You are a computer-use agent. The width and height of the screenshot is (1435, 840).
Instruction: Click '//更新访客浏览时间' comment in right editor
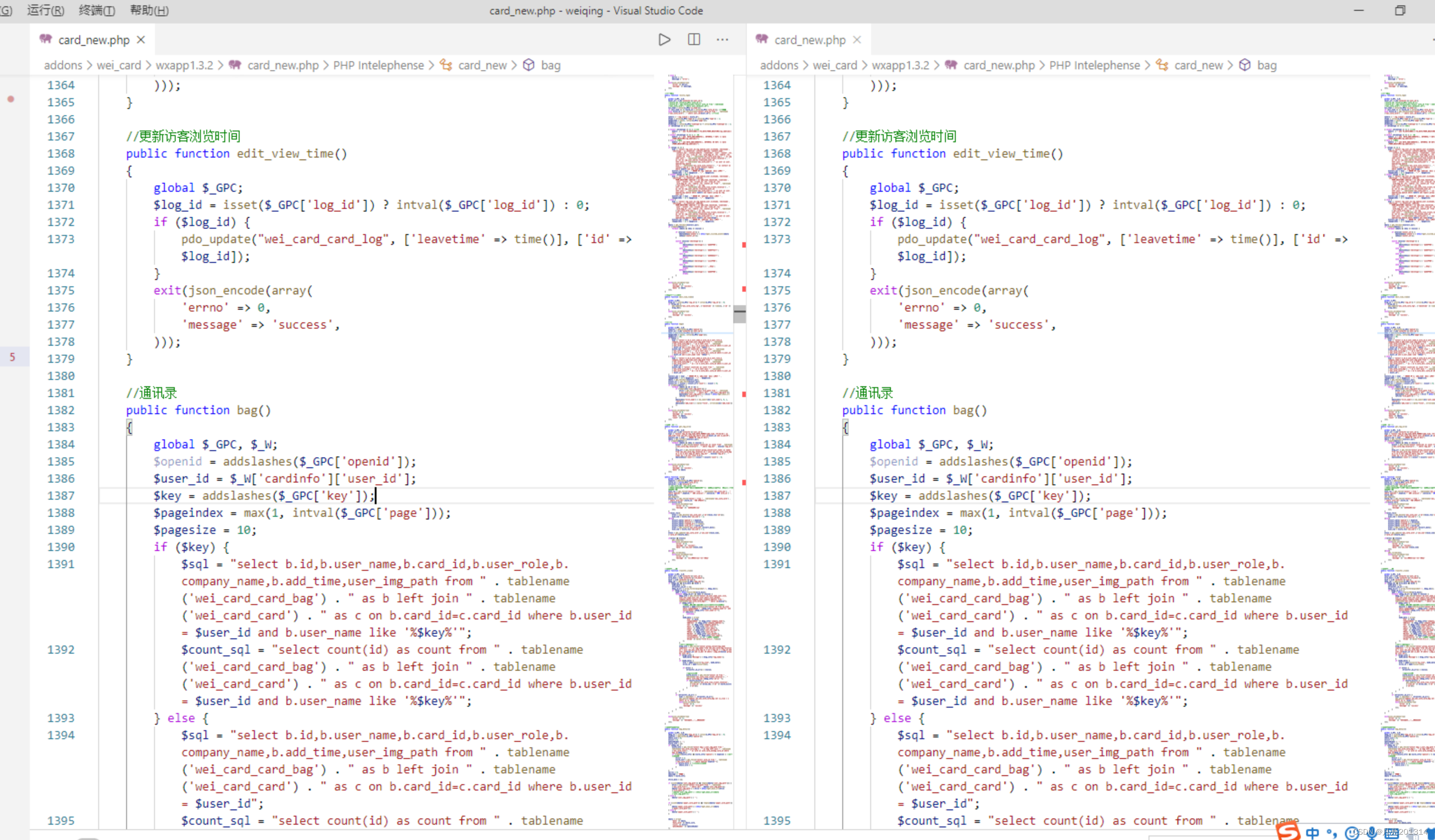[899, 136]
